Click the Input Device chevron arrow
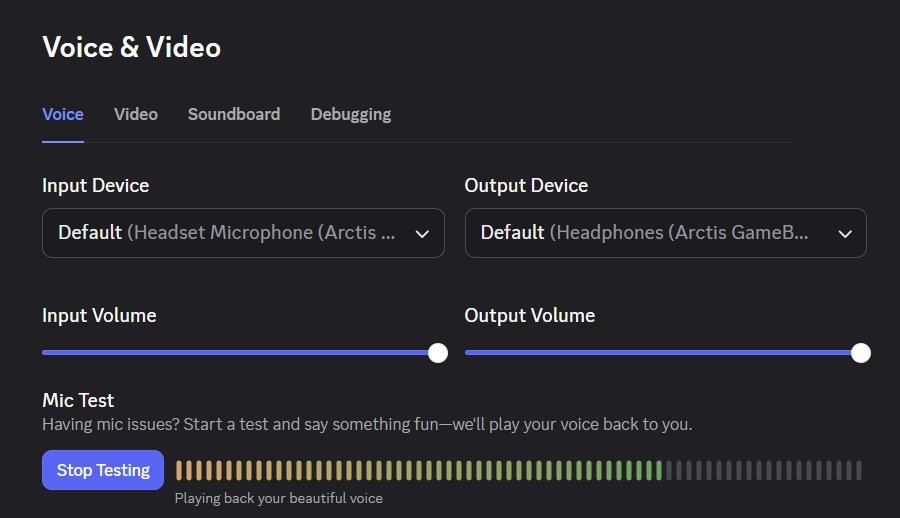 pyautogui.click(x=422, y=233)
